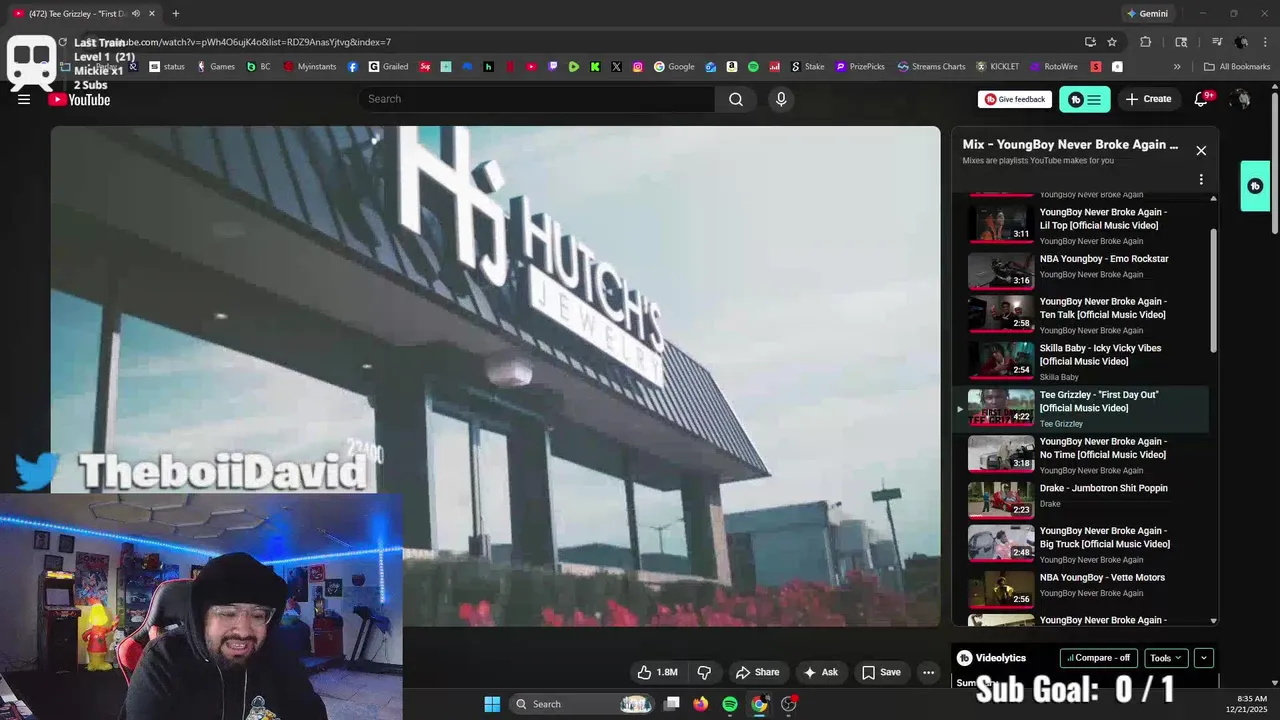Open the PrizePicks bookmark

pos(860,67)
